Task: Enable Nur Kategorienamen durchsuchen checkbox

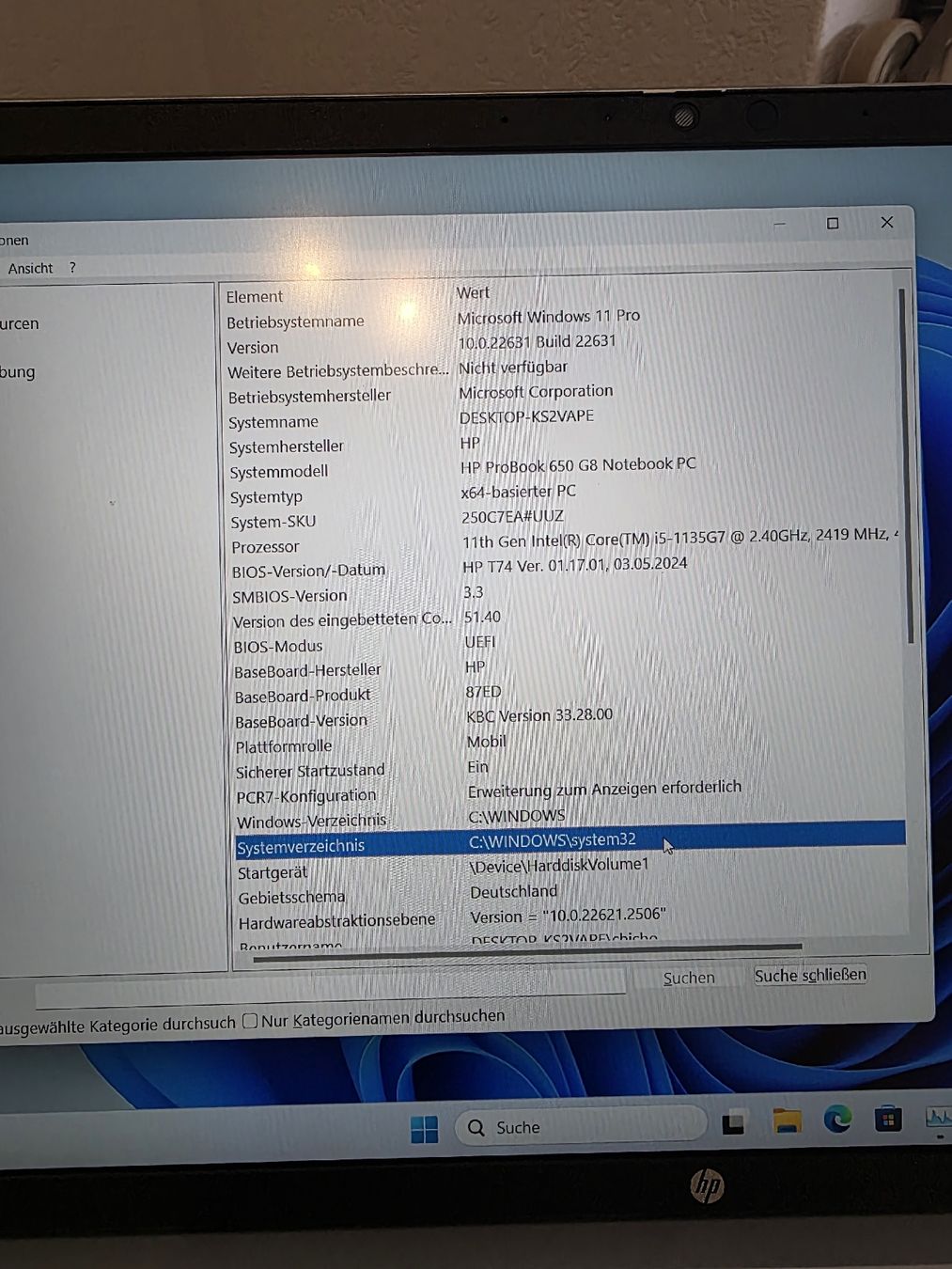Action: (x=250, y=1021)
